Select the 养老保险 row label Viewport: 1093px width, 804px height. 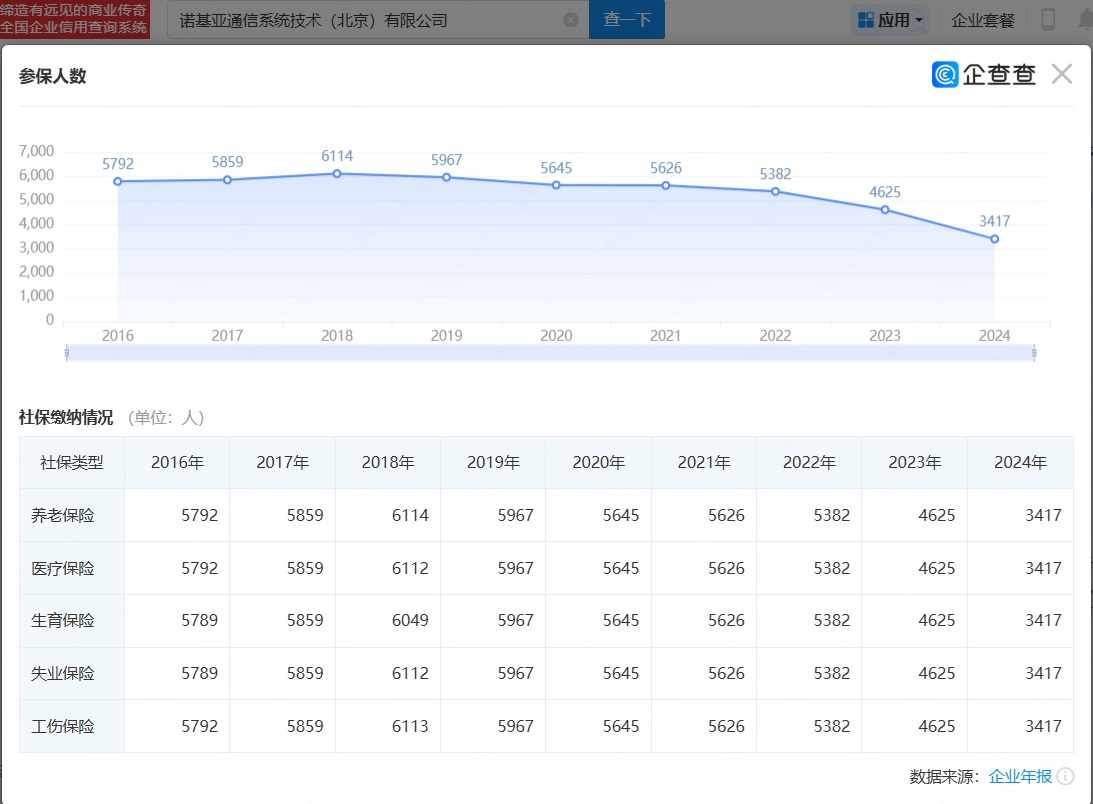click(63, 515)
